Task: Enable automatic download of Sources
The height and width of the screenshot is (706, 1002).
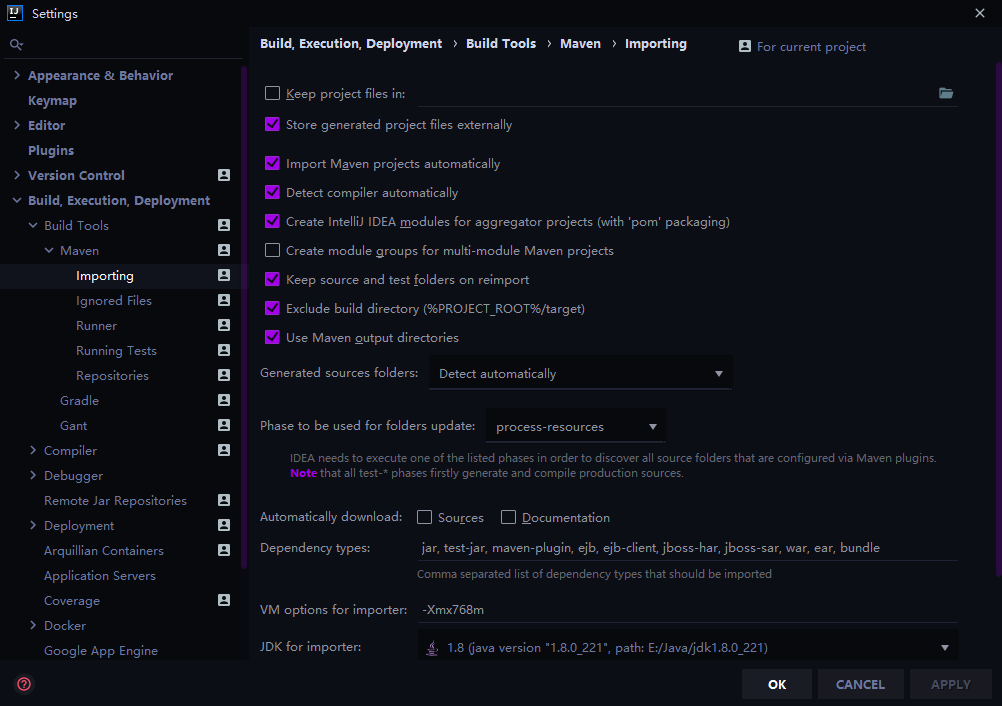Action: [x=424, y=518]
